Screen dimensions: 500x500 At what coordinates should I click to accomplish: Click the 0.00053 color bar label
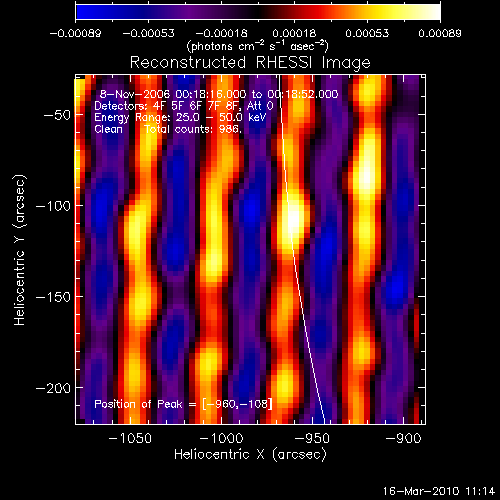click(x=367, y=33)
